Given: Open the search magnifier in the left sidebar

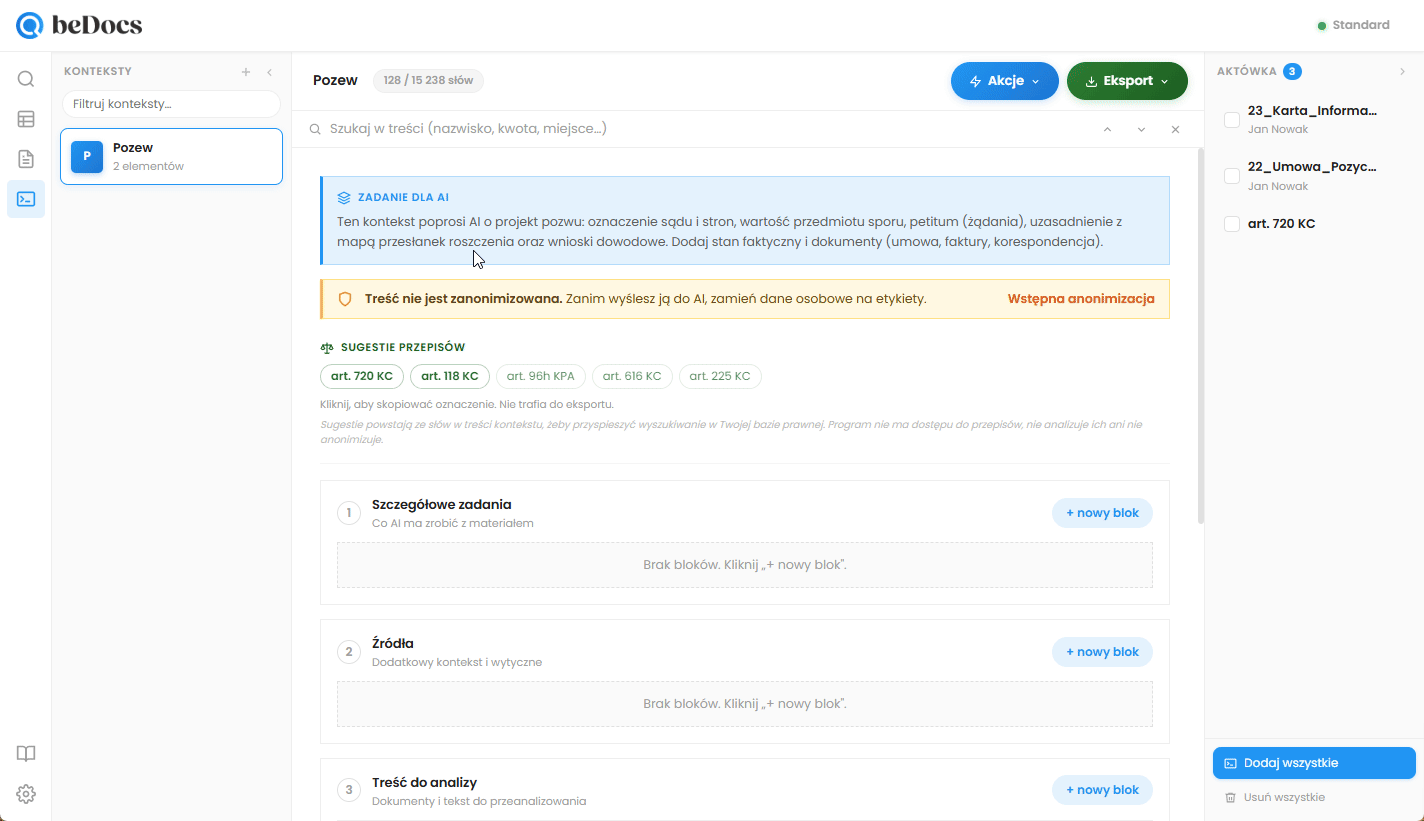Looking at the screenshot, I should [x=26, y=79].
